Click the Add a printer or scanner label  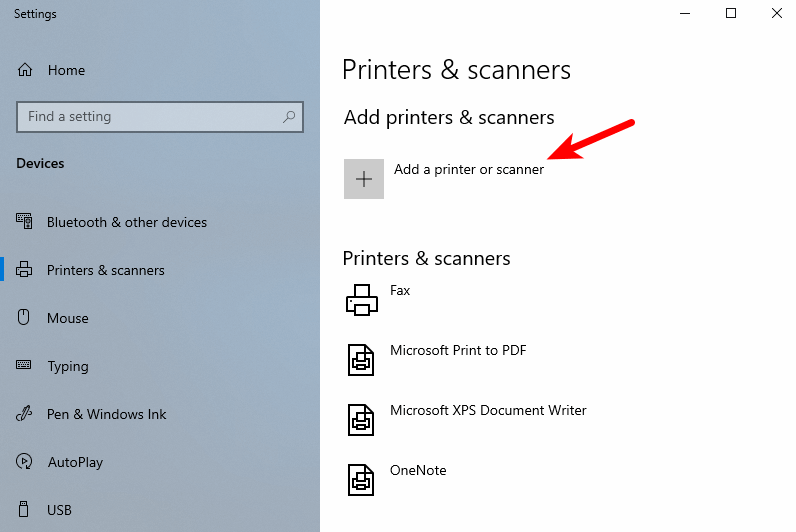click(x=469, y=169)
